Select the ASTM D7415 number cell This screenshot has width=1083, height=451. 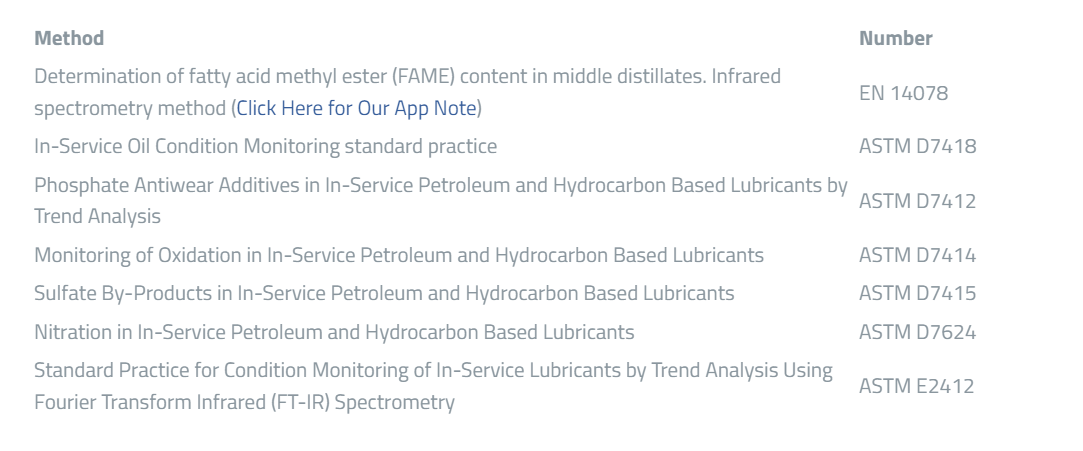pos(917,293)
